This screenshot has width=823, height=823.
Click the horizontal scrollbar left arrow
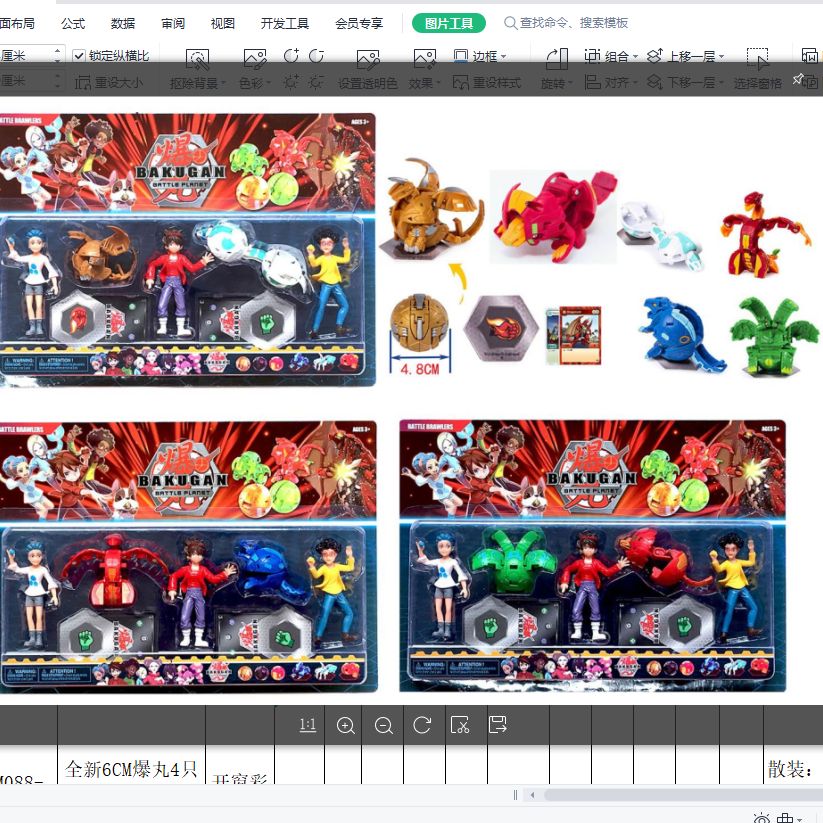click(x=533, y=795)
